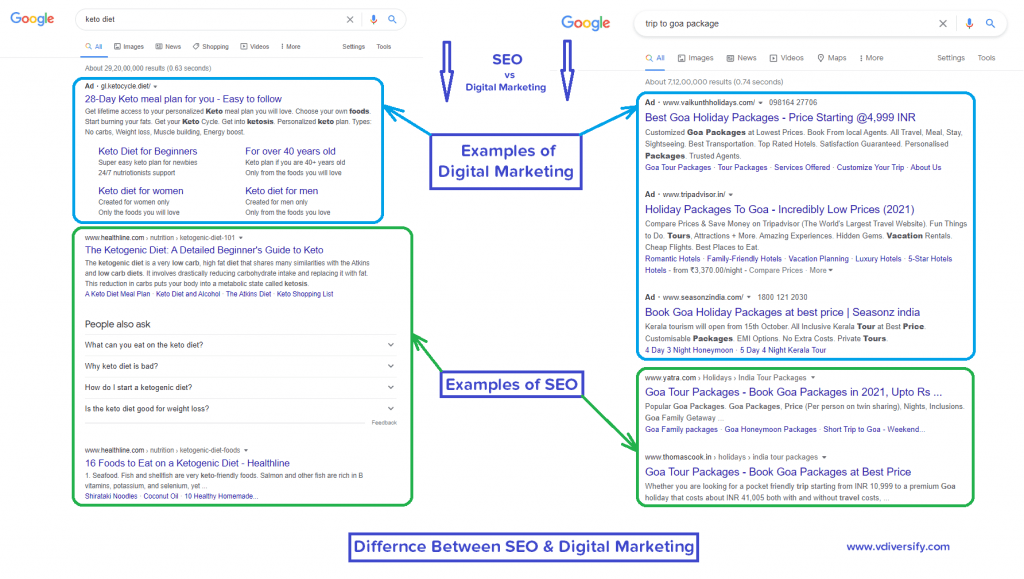Open About Us sitelink
Image resolution: width=1024 pixels, height=579 pixels.
(x=925, y=168)
